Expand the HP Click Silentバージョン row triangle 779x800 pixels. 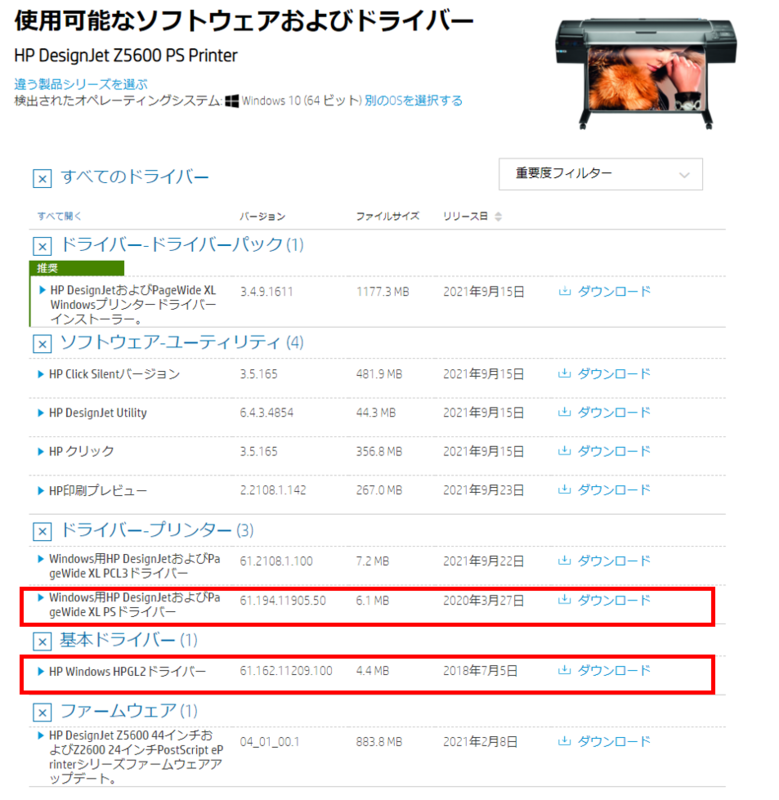point(41,374)
